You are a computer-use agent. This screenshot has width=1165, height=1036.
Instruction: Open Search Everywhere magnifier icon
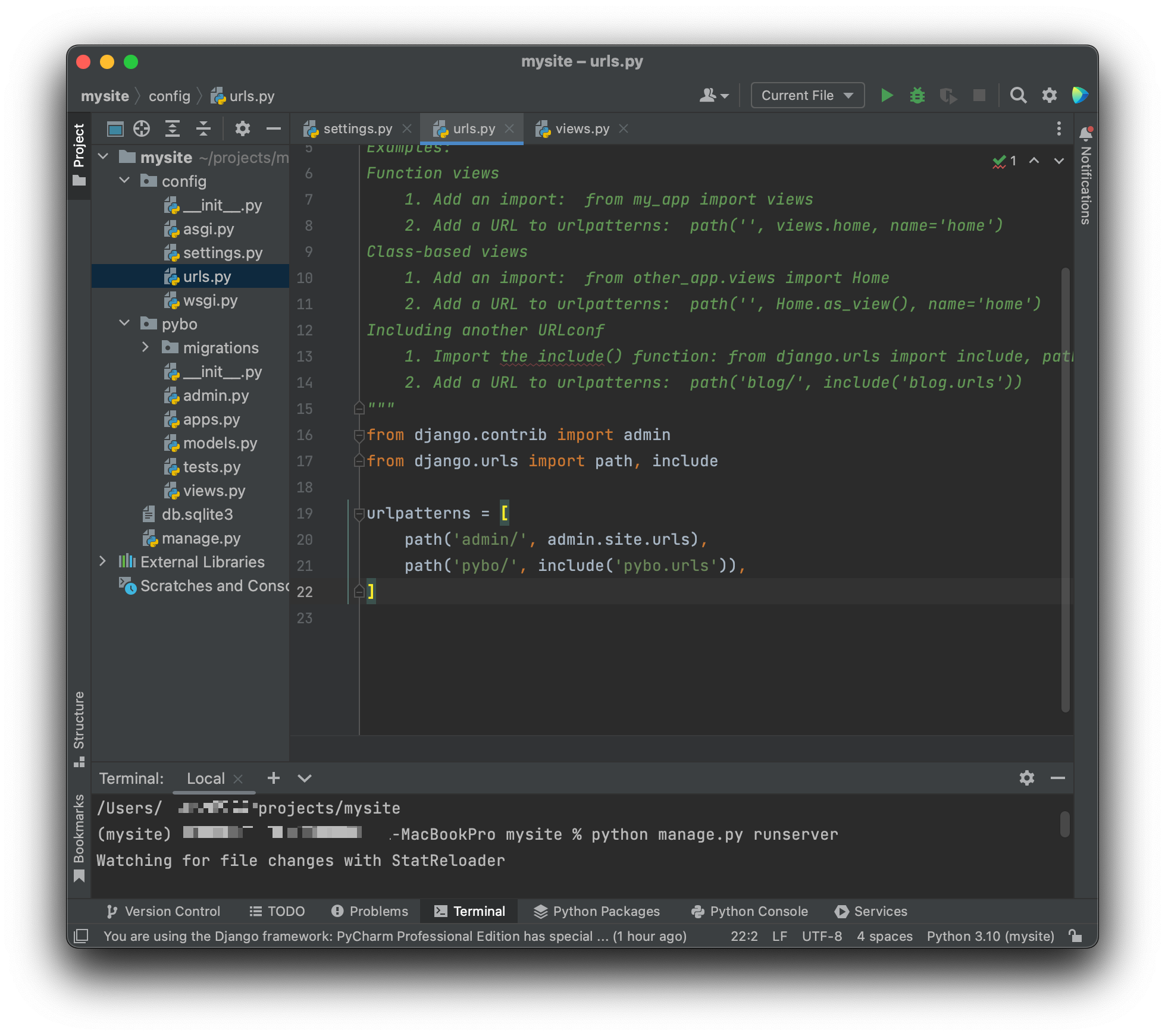coord(1018,95)
